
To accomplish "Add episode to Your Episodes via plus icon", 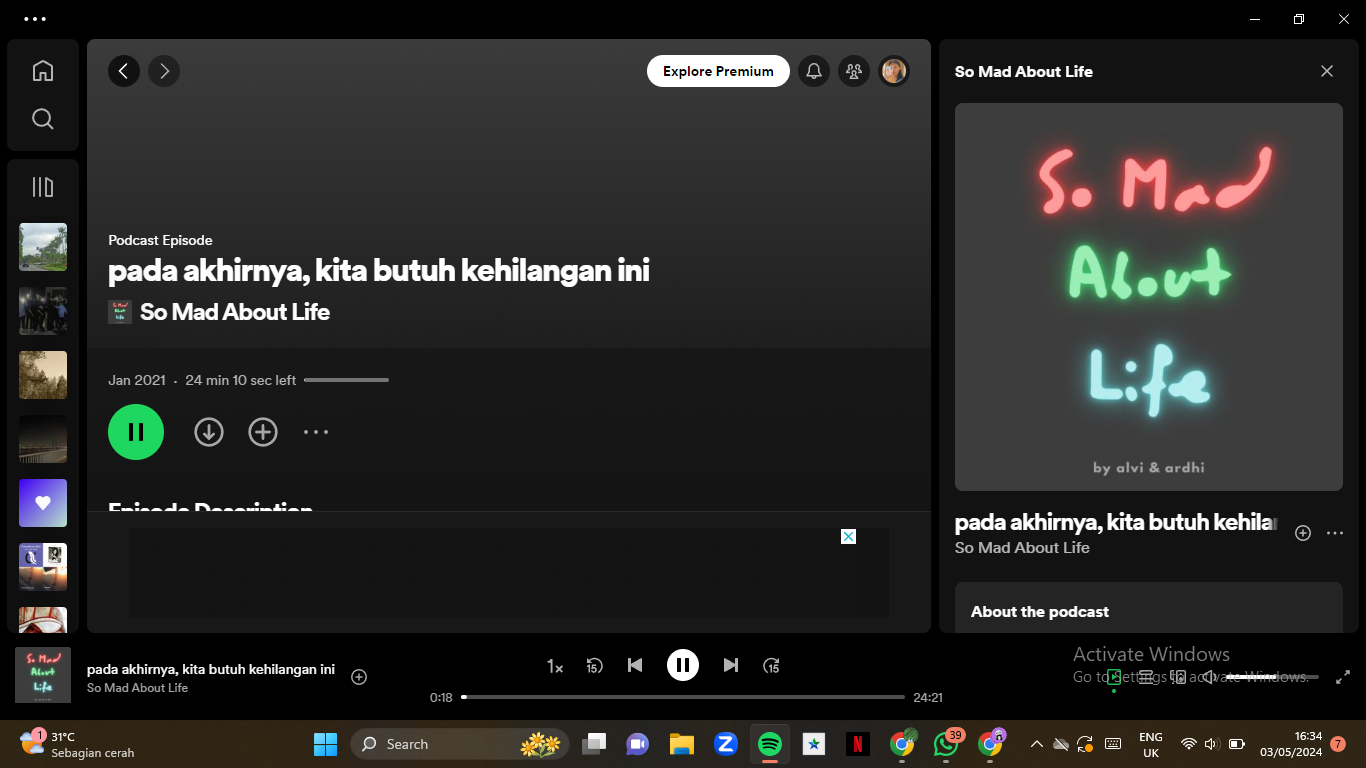I will tap(263, 432).
